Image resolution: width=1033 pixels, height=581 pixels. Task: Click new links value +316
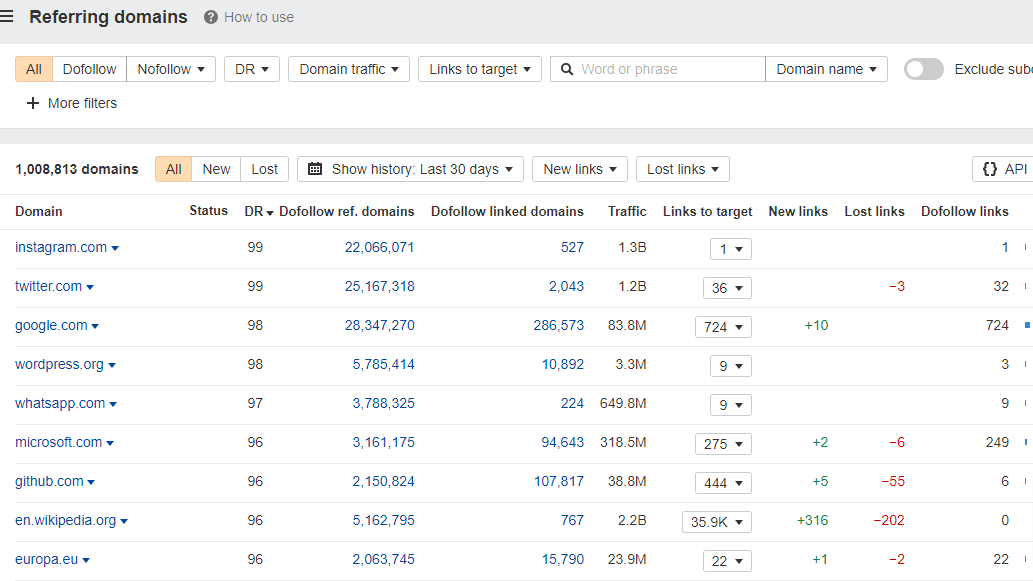coord(812,520)
